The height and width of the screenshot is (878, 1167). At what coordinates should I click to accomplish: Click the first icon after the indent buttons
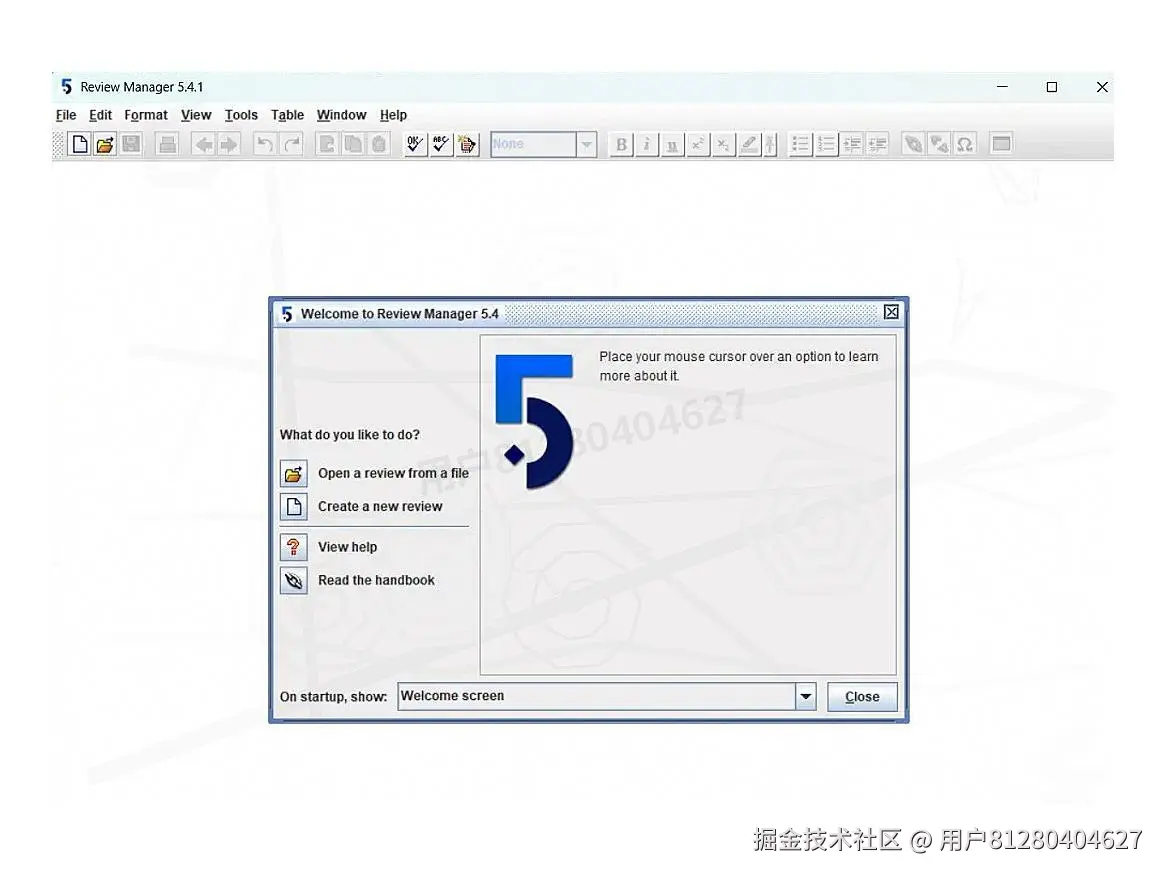pos(913,144)
